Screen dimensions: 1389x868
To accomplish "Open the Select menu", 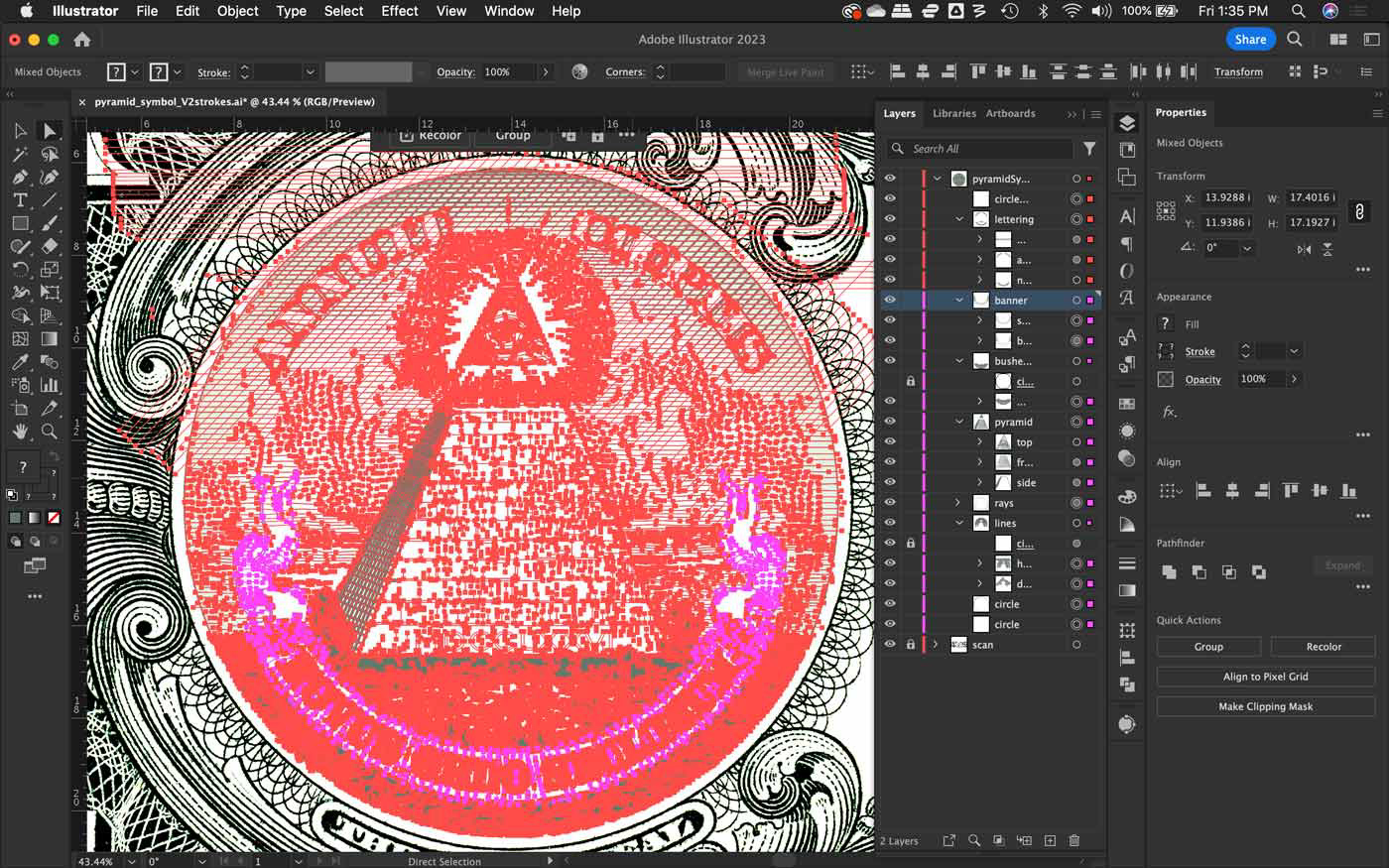I will [x=343, y=11].
